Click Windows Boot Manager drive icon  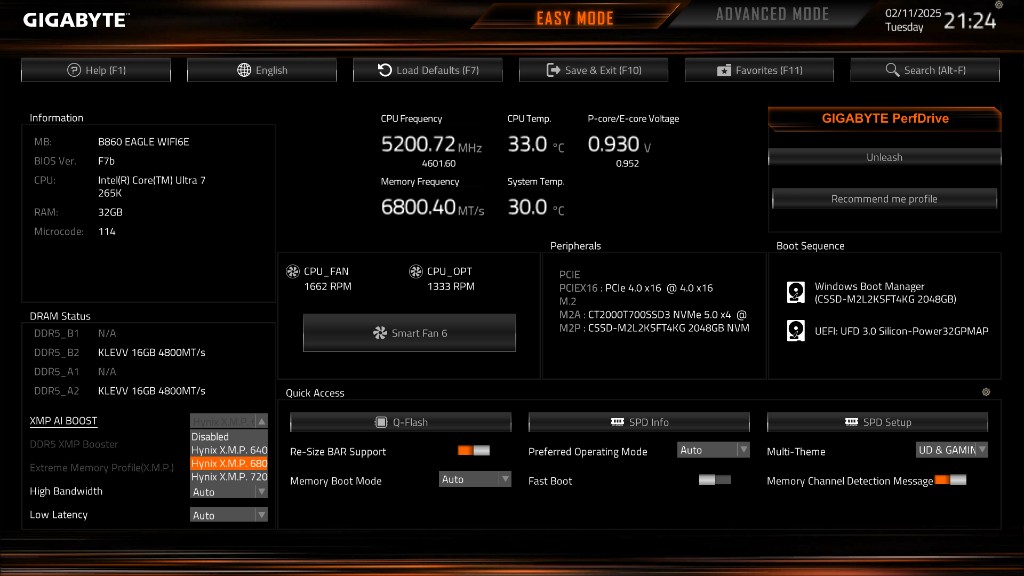point(795,292)
